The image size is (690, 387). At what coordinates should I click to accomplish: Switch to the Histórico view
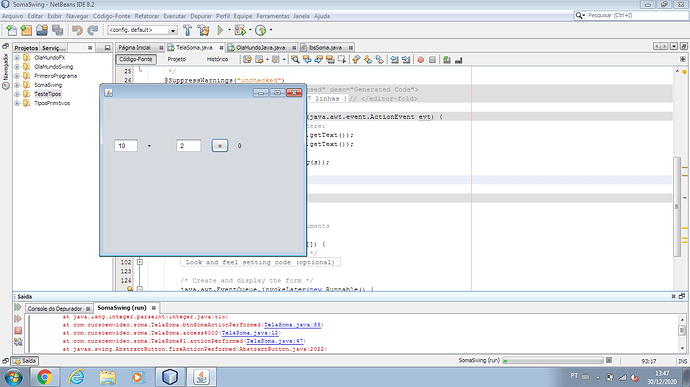point(217,59)
